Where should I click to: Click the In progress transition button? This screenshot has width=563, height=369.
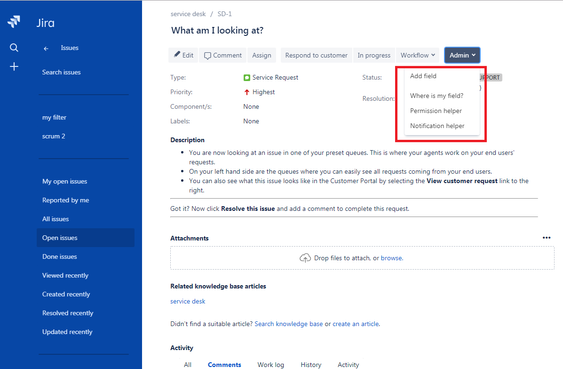tap(374, 55)
